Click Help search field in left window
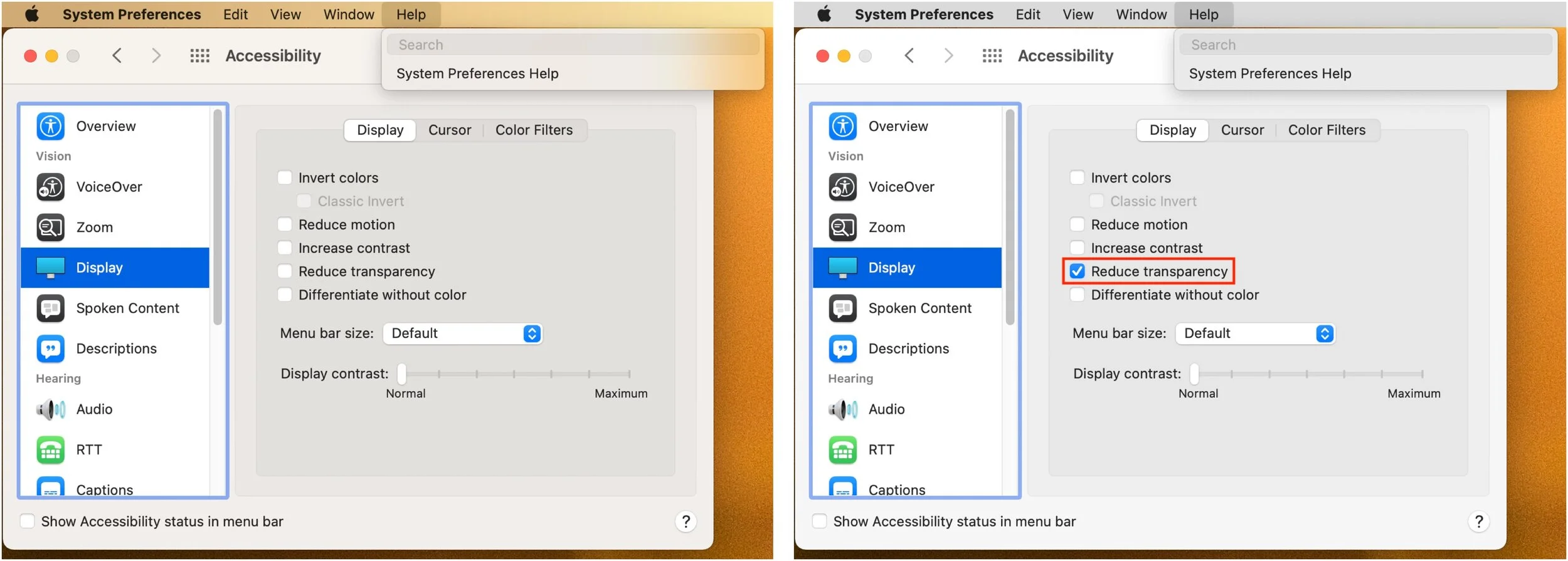The height and width of the screenshot is (561, 1568). (573, 45)
